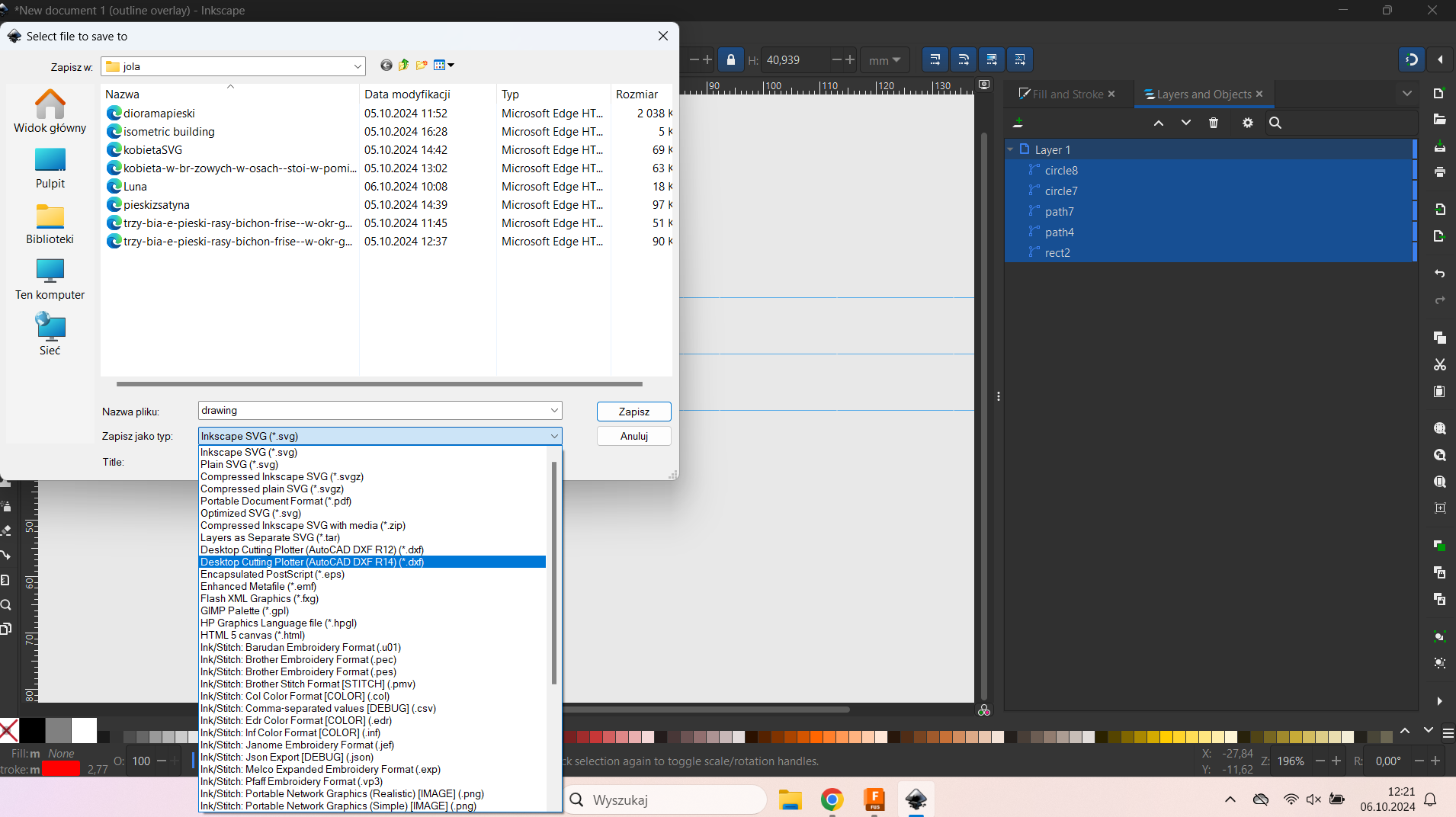Open Ten komputer in places sidebar
The width and height of the screenshot is (1456, 817).
click(50, 280)
